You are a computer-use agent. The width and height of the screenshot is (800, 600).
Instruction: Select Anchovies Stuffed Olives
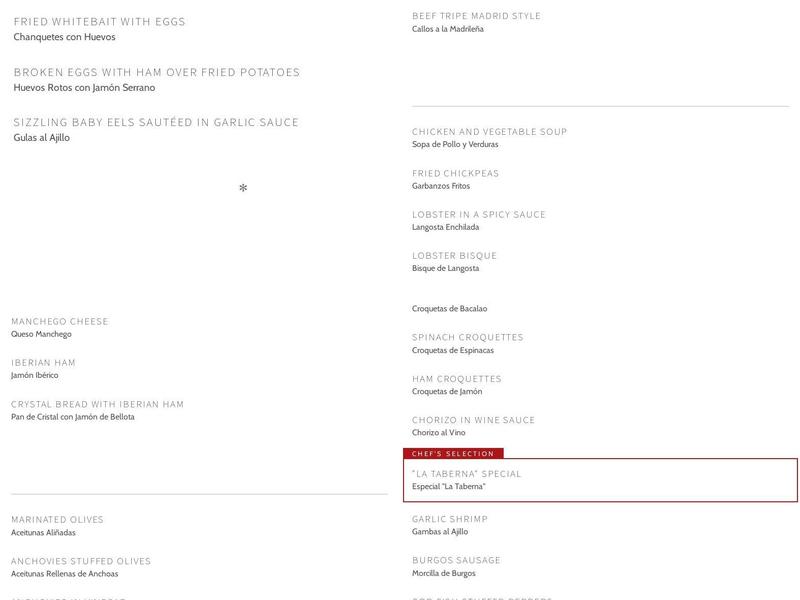81,561
